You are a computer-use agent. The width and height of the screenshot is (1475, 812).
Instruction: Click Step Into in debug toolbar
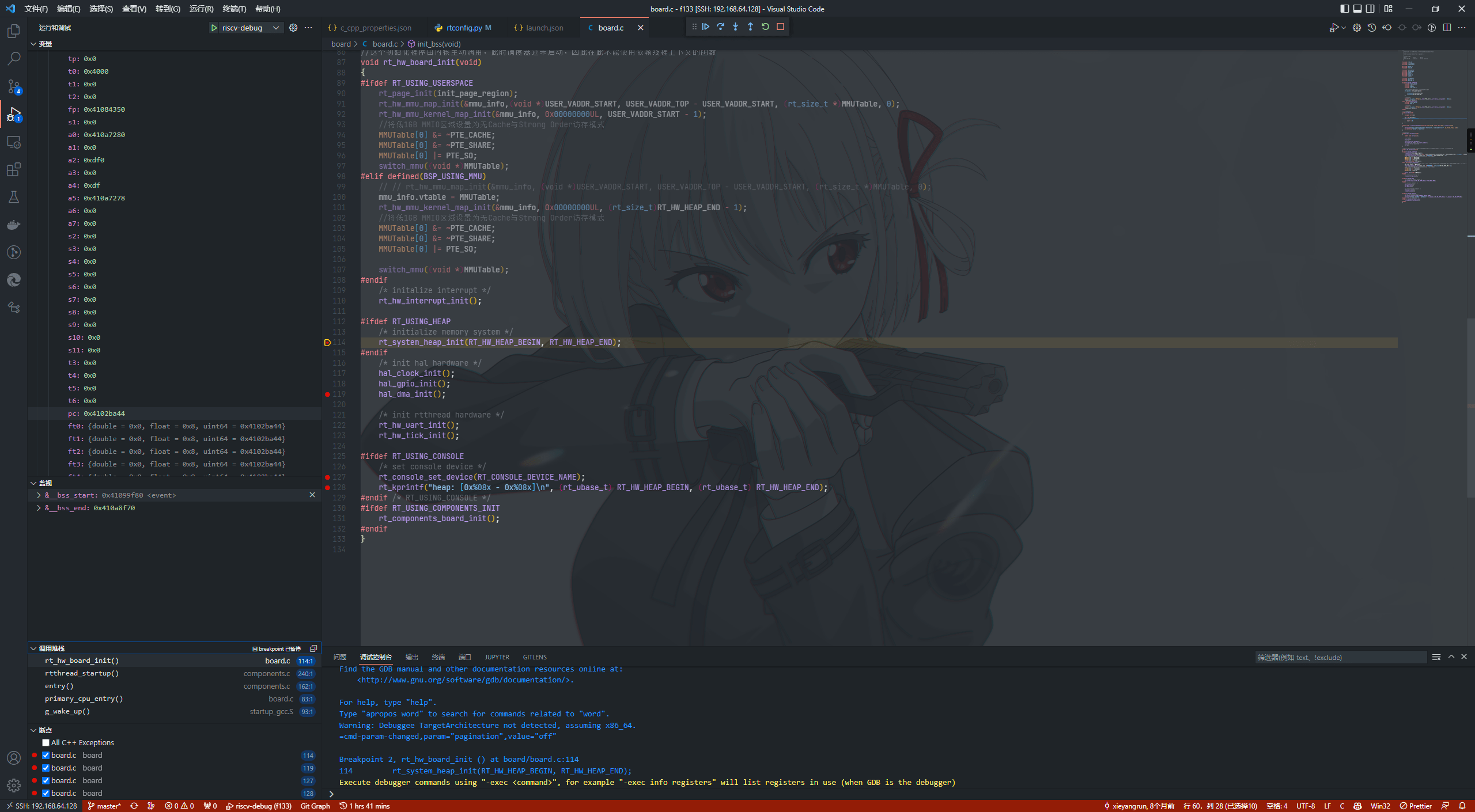tap(735, 26)
